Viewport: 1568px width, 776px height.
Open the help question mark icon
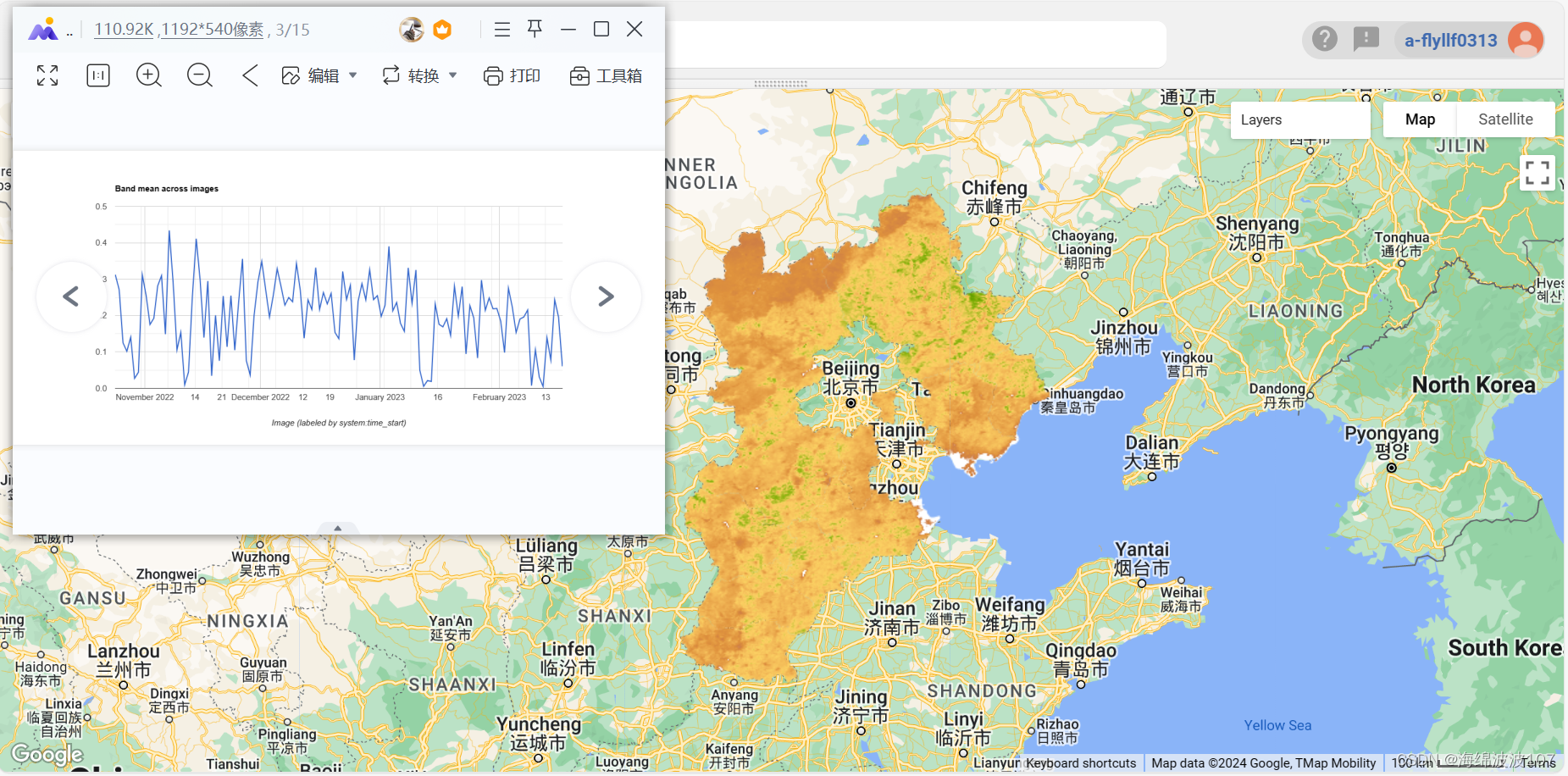[x=1325, y=39]
